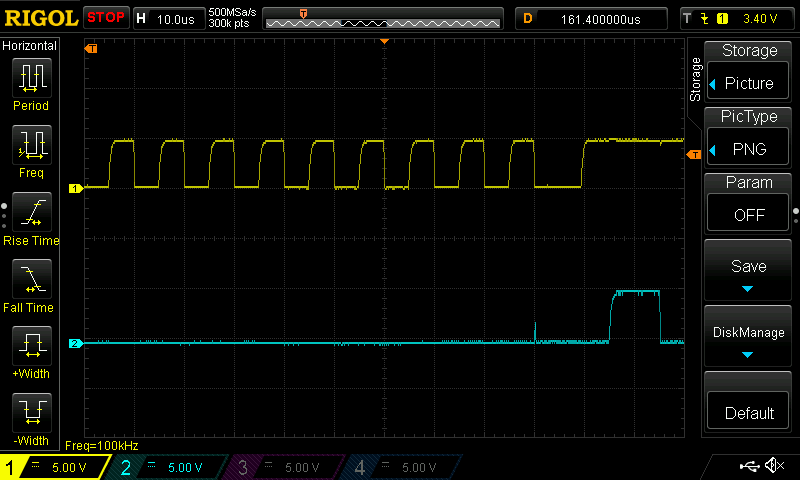Click the cyan channel 2 ground marker

click(76, 343)
